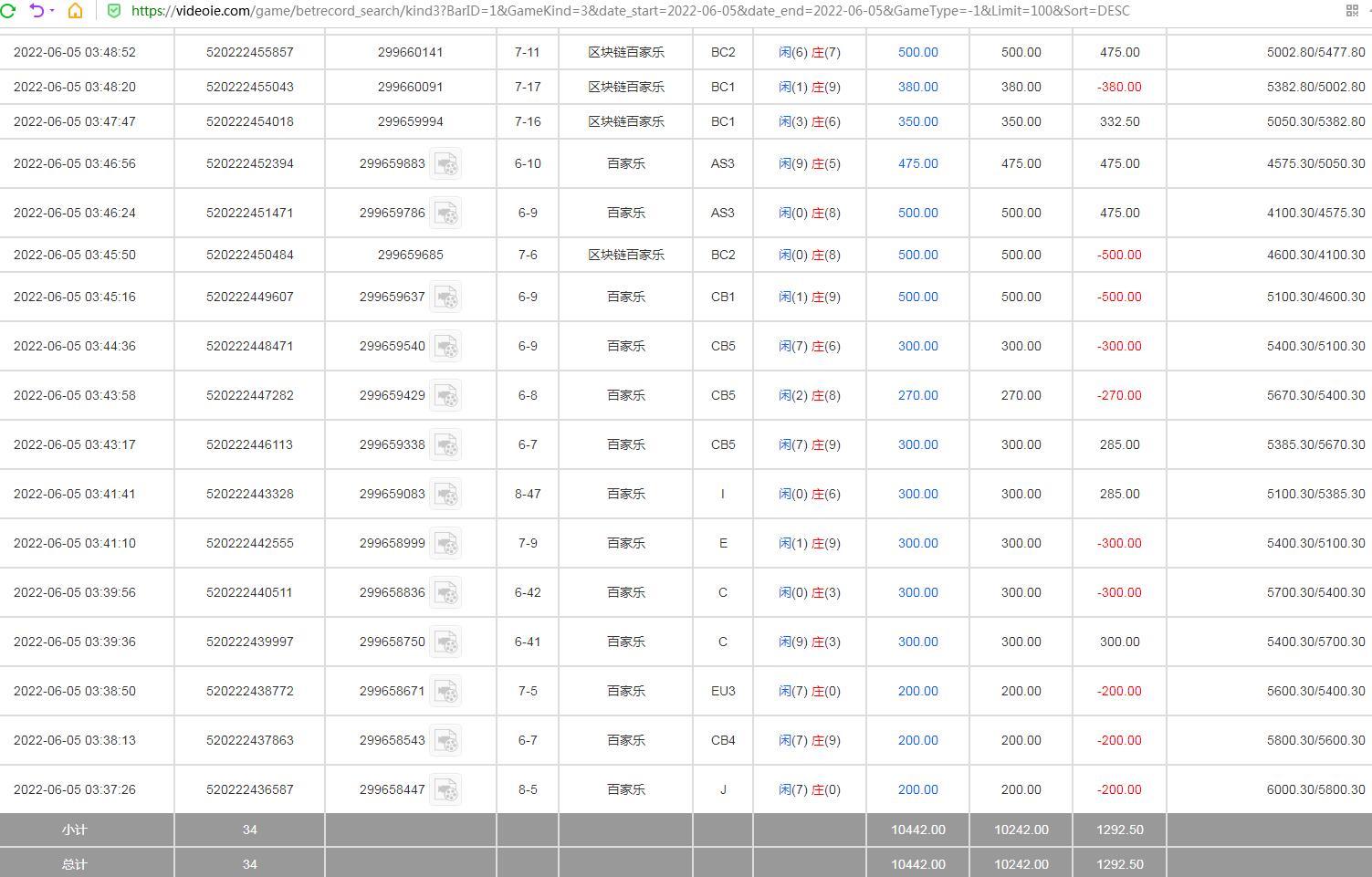This screenshot has height=877, width=1372.
Task: Play video replay for round 299659338
Action: click(445, 445)
